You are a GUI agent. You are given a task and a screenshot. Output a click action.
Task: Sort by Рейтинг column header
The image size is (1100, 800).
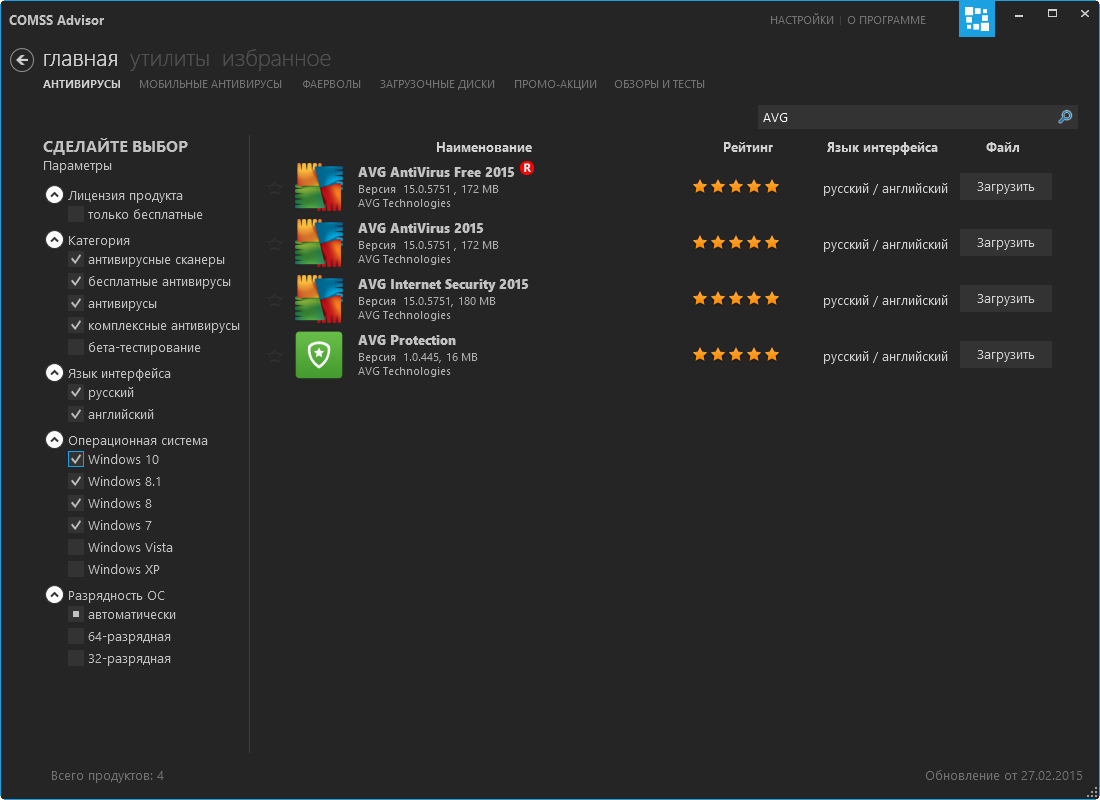[748, 147]
